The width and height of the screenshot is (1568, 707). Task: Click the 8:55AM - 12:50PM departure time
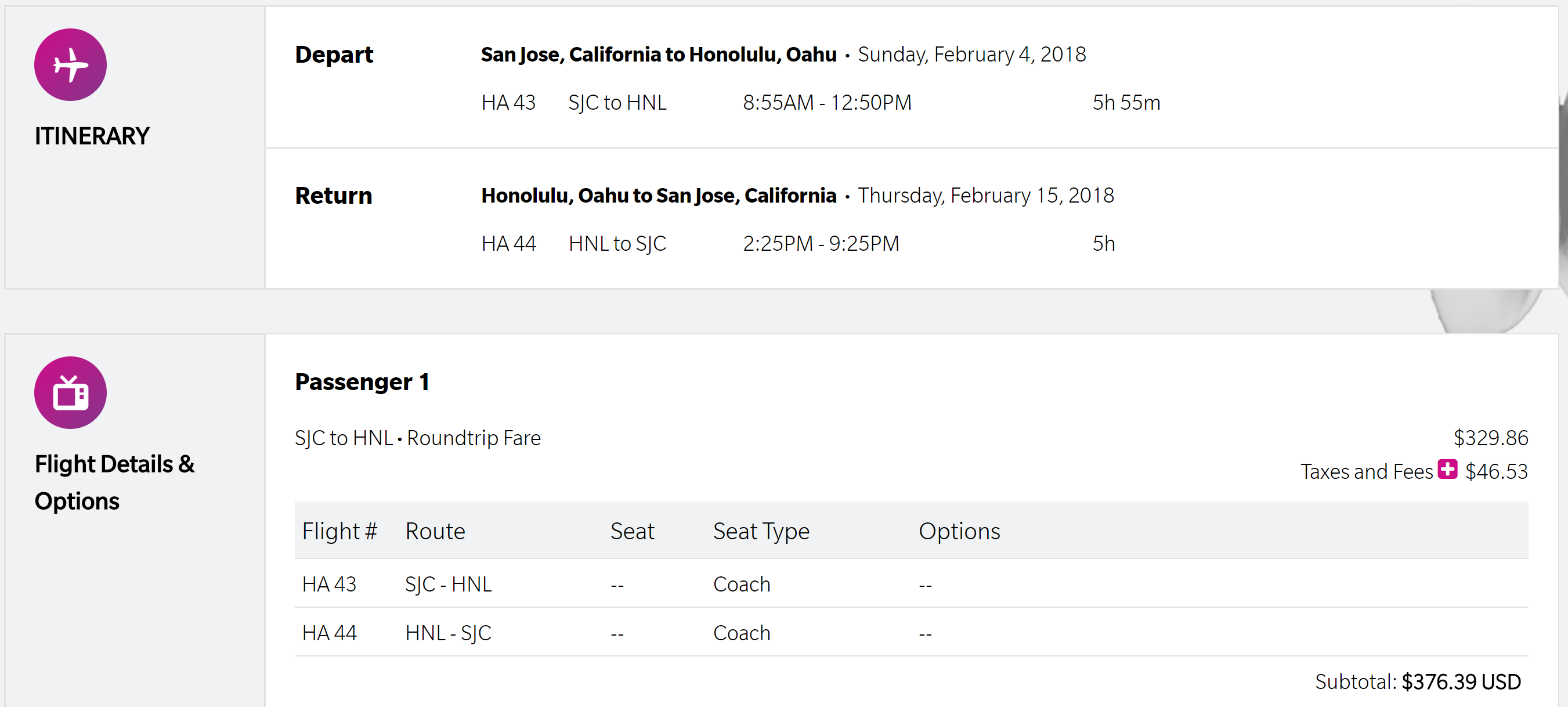coord(826,103)
